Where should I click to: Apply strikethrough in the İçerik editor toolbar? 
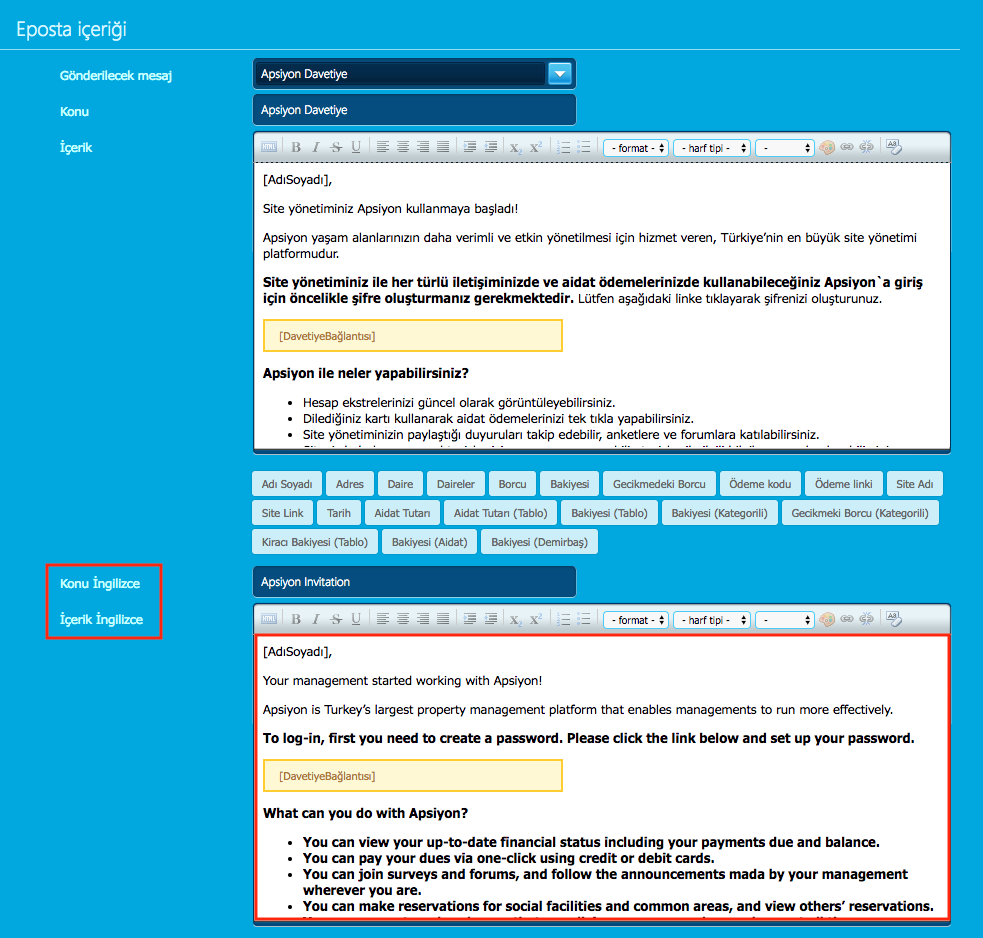coord(336,147)
